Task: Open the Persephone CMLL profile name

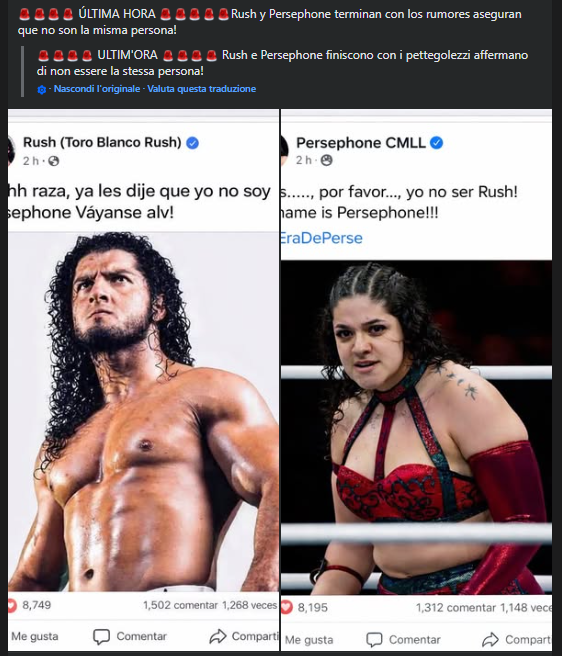Action: point(361,143)
